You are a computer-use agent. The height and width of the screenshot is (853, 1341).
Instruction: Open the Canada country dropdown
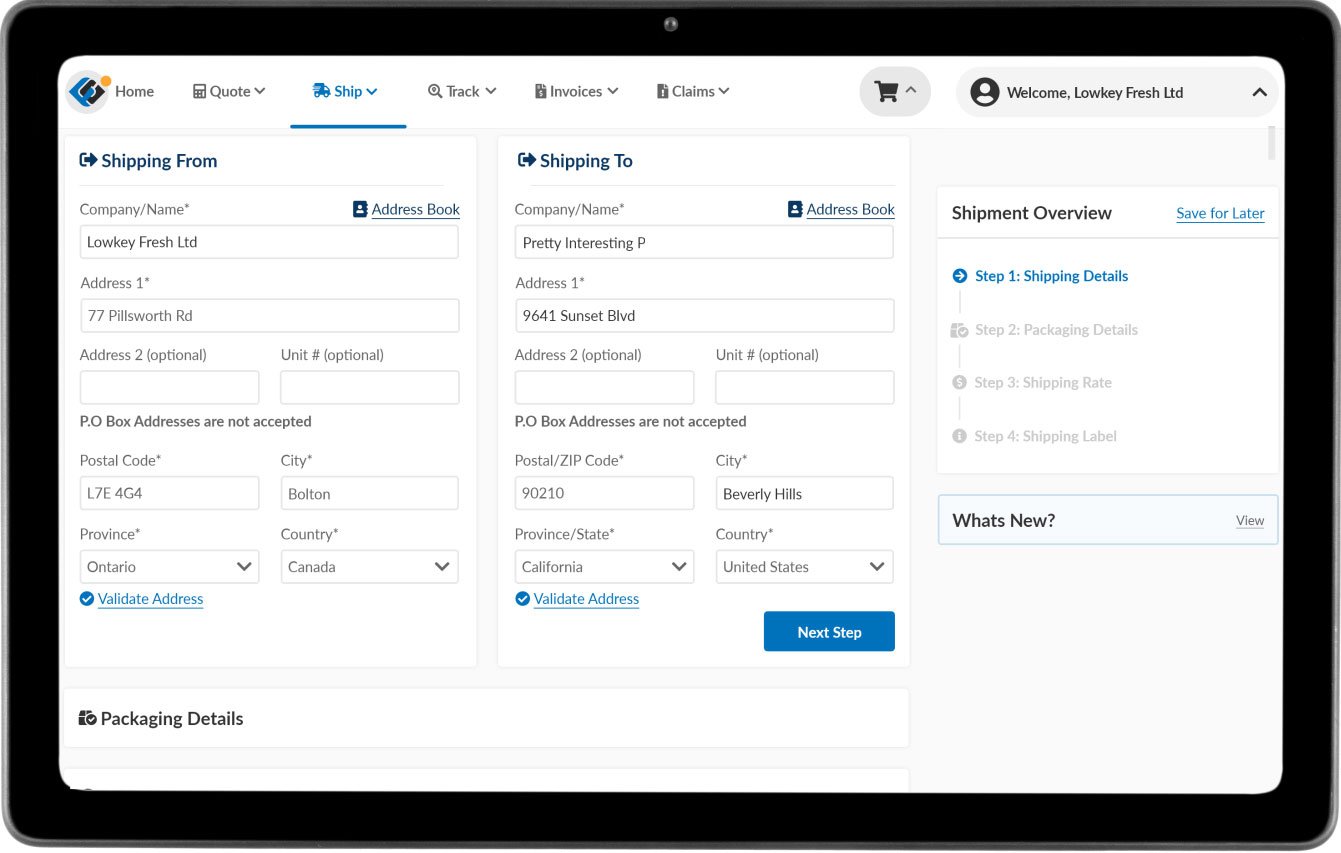370,567
